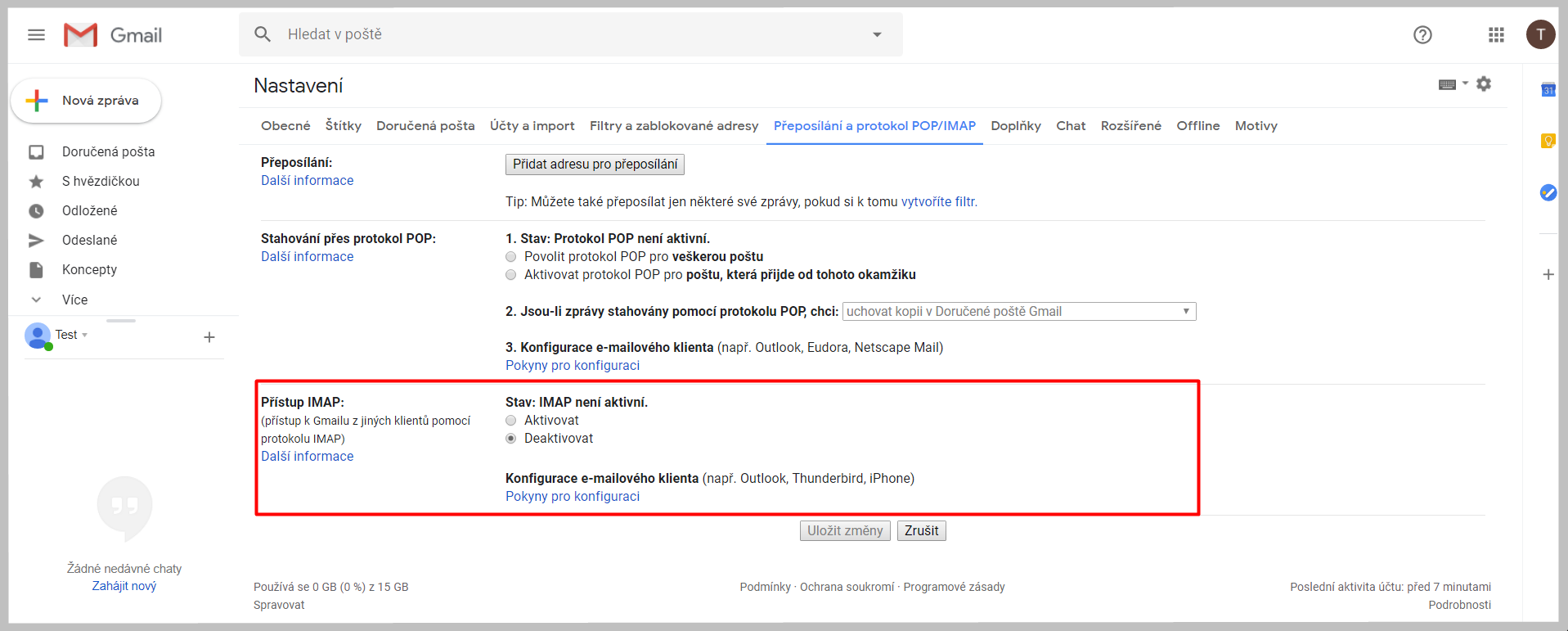1568x631 pixels.
Task: Click the send icon for Odeslané
Action: click(x=36, y=241)
